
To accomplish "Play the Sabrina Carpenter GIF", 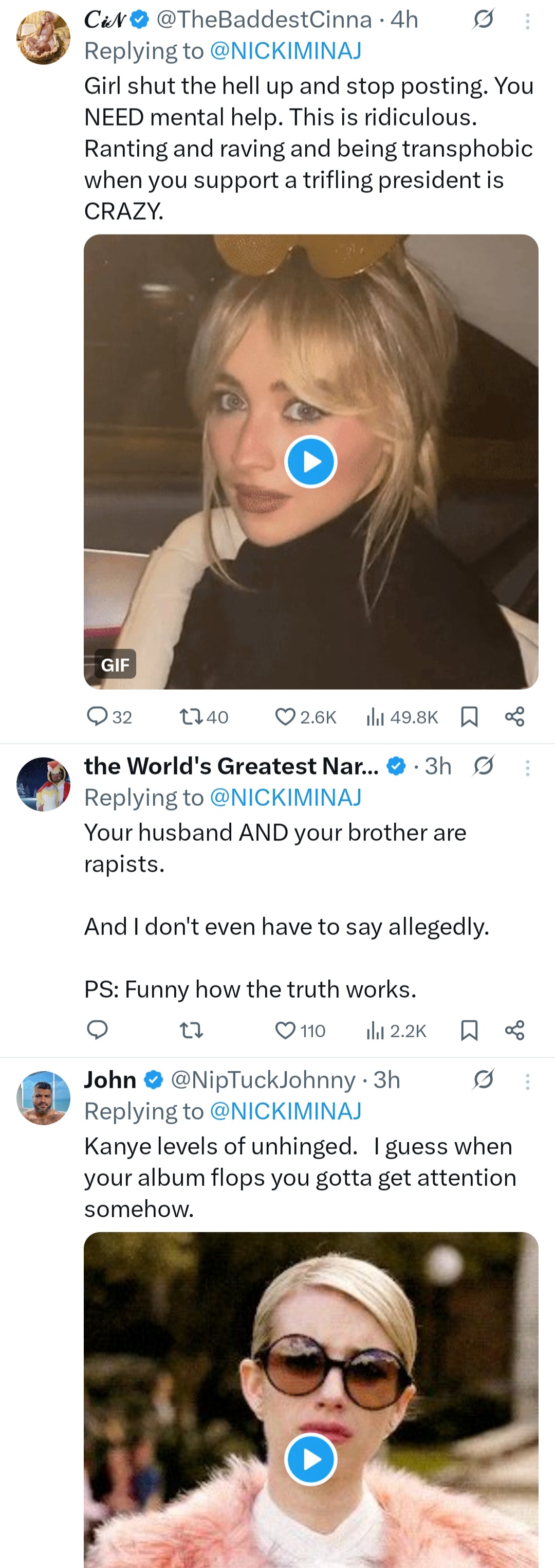I will click(310, 461).
